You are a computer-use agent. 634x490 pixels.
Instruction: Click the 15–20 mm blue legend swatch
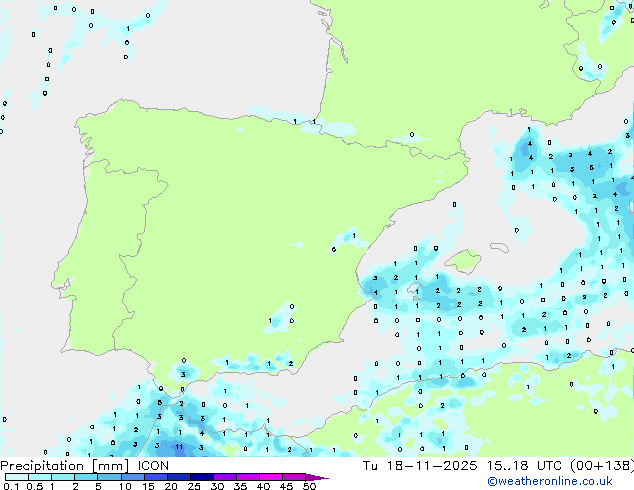[x=155, y=477]
